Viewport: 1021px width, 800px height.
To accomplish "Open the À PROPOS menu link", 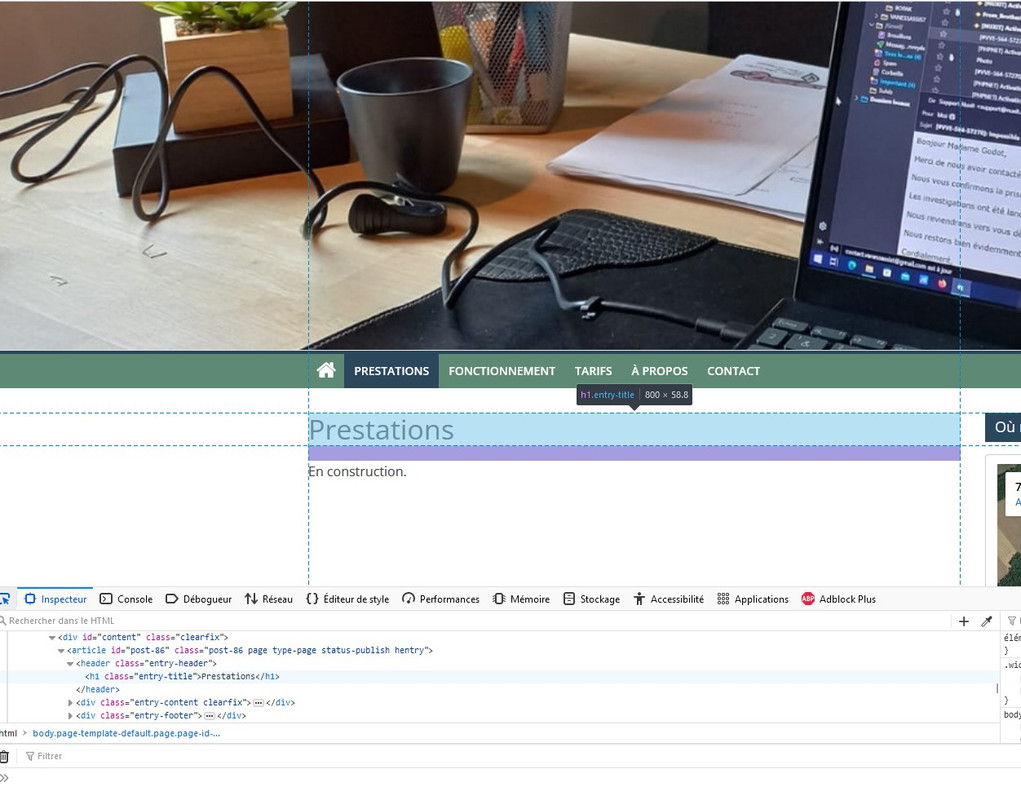I will click(x=659, y=371).
